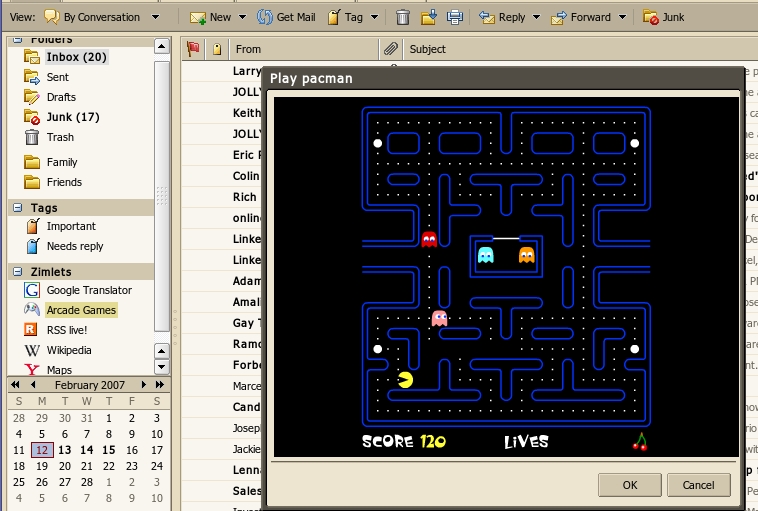Launch the RSS live! zimlet

(66, 330)
